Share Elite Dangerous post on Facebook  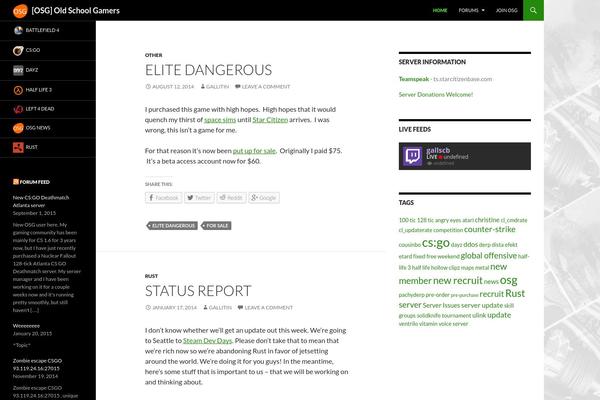pyautogui.click(x=163, y=198)
